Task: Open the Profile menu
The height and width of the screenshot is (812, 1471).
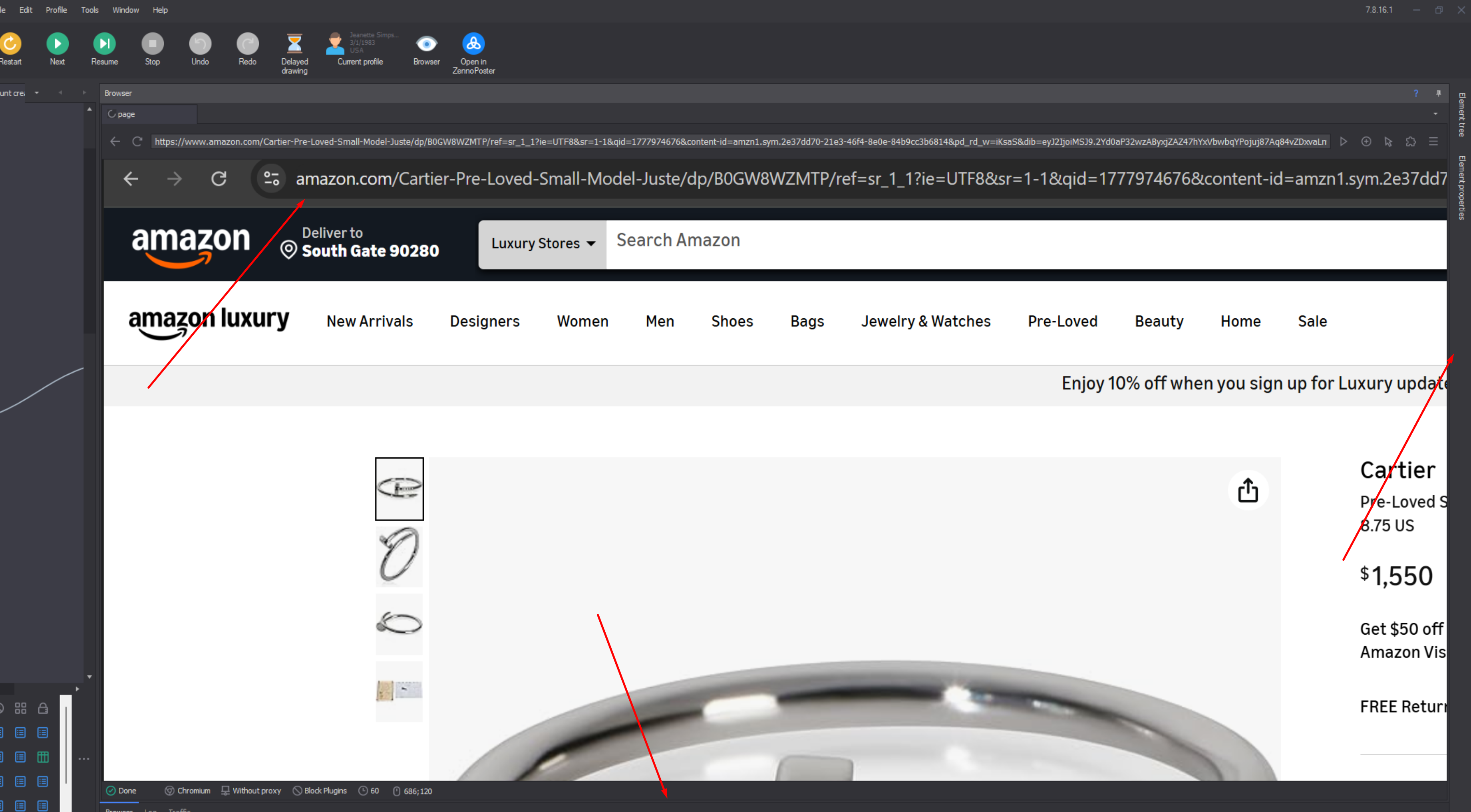Action: (x=56, y=10)
